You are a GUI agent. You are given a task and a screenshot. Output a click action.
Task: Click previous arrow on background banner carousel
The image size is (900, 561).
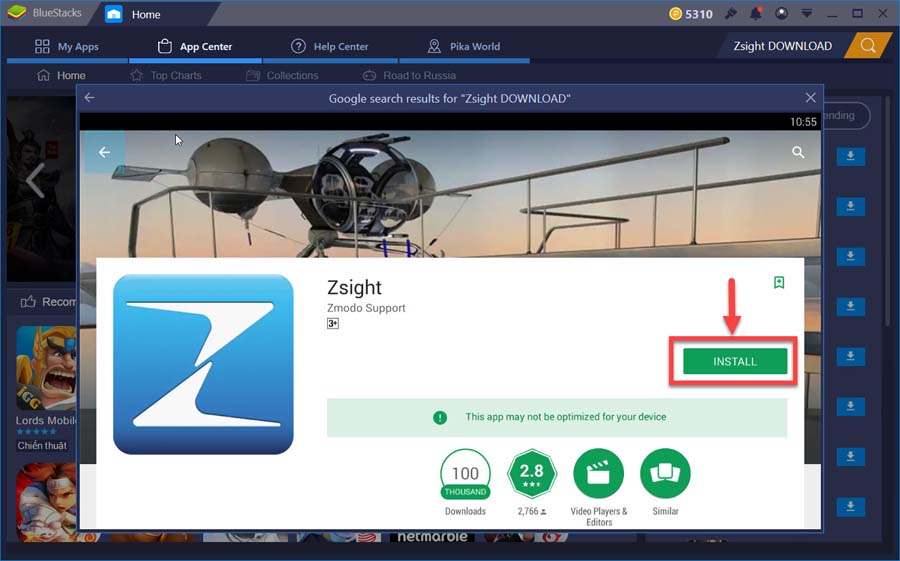pos(34,180)
